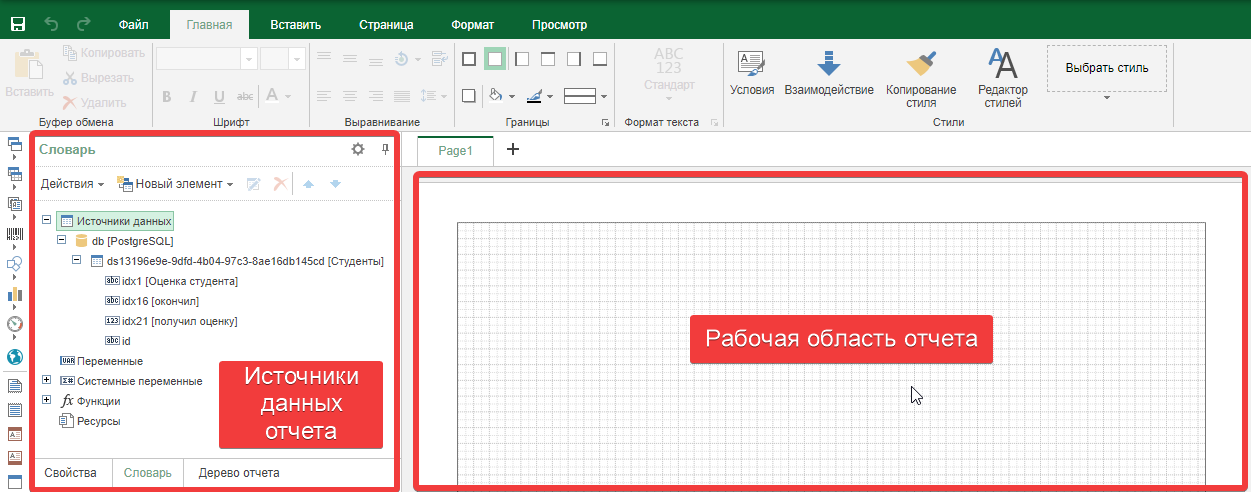The width and height of the screenshot is (1251, 492).
Task: Select the barcode component in sidebar
Action: point(14,234)
